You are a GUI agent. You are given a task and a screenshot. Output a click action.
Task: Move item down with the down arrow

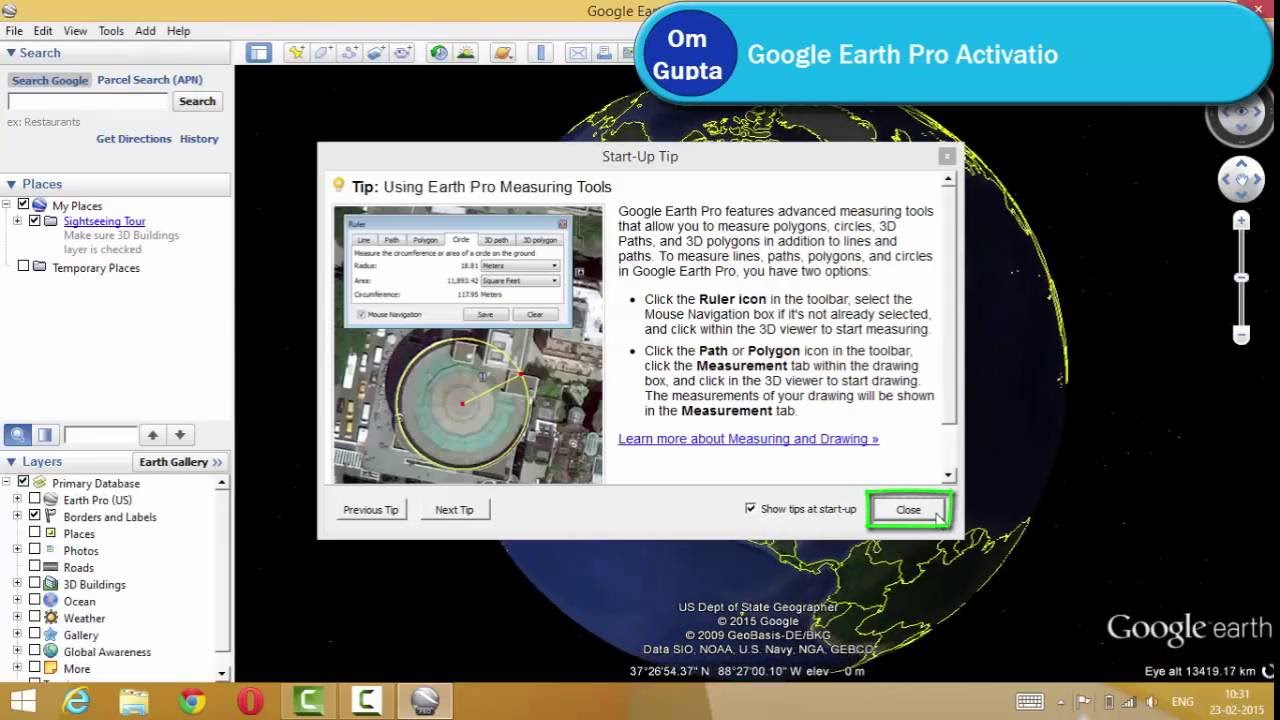point(180,435)
